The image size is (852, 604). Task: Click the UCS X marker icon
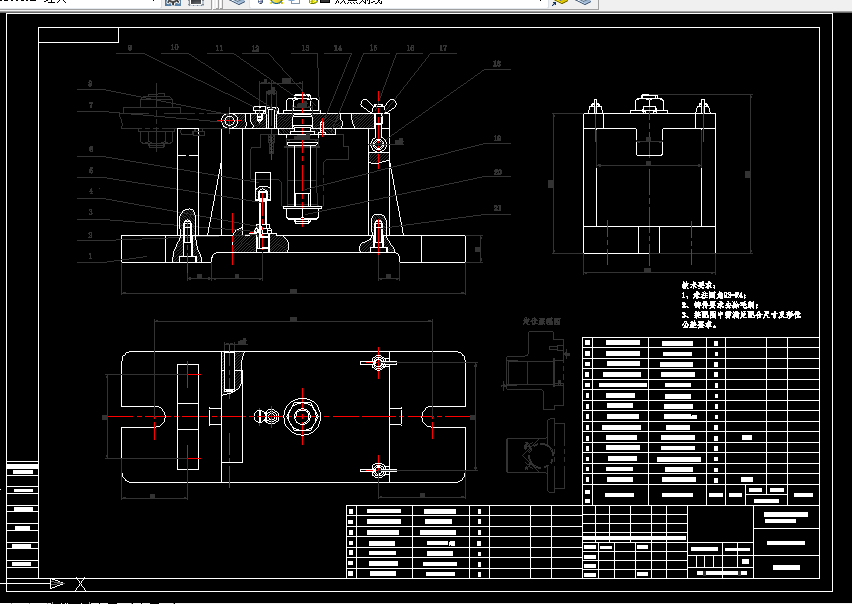click(x=80, y=584)
